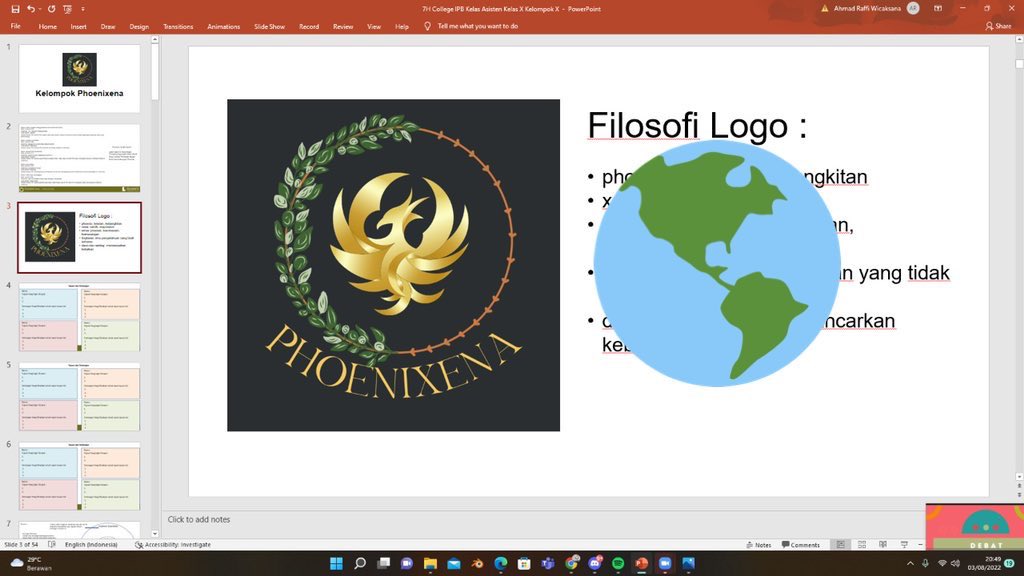The image size is (1024, 576).
Task: Select the Review tab
Action: [343, 26]
